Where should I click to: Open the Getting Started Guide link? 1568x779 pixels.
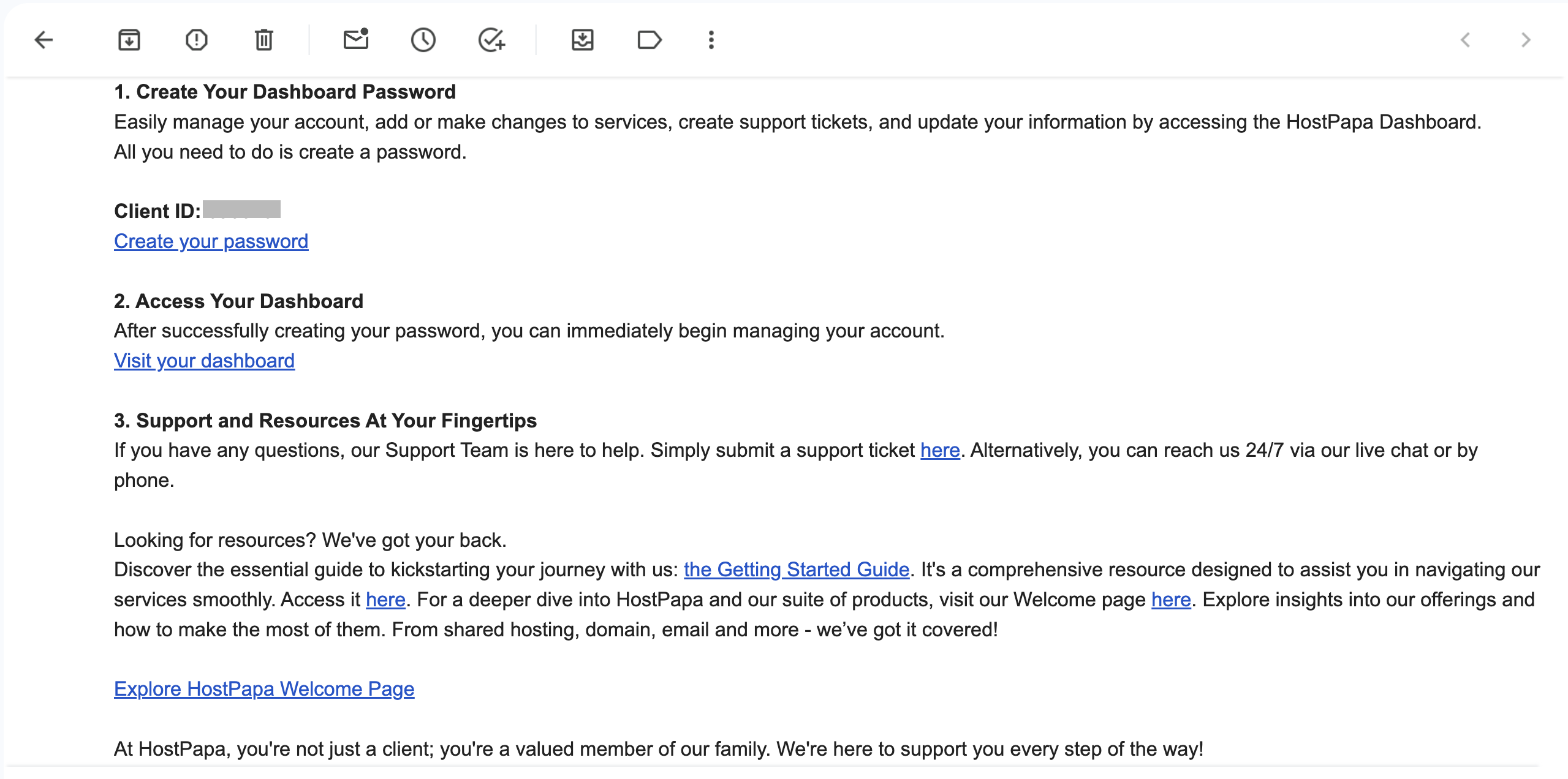click(x=797, y=570)
